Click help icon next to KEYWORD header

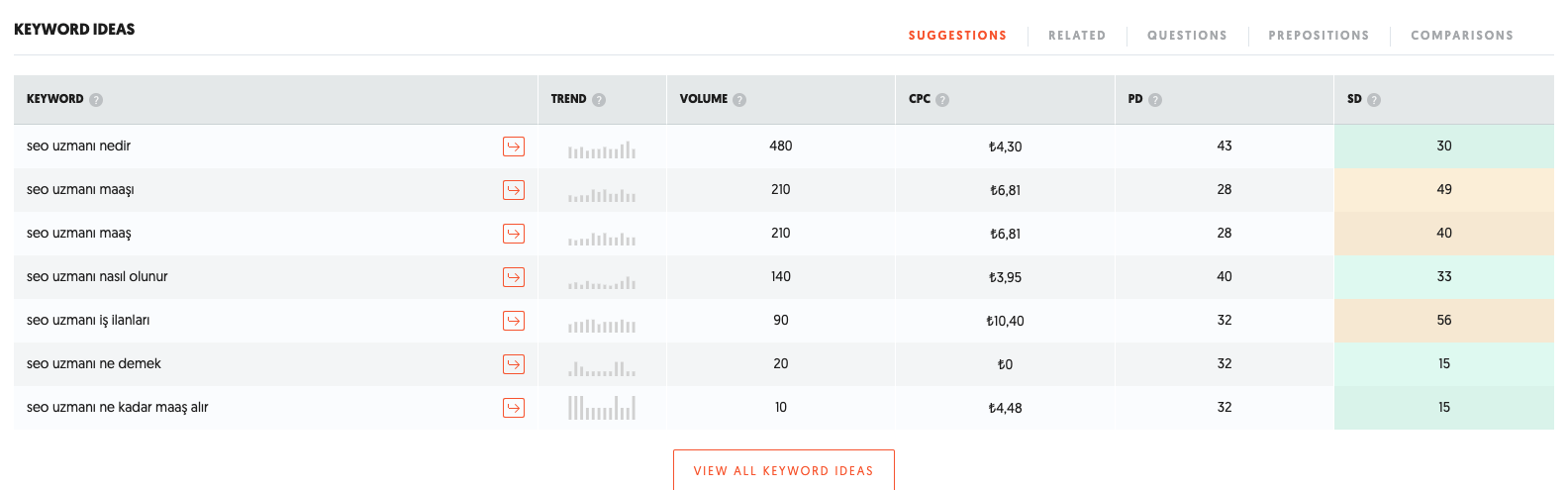pos(96,100)
